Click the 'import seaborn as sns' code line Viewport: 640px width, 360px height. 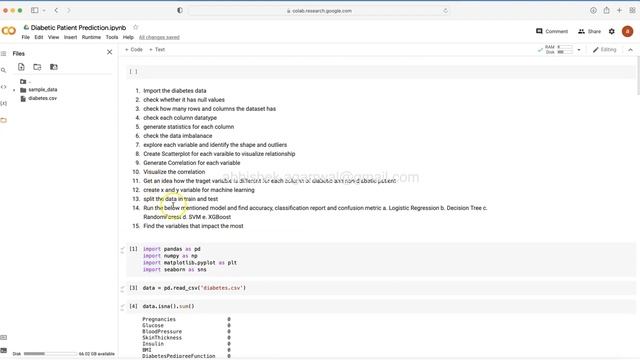174,269
